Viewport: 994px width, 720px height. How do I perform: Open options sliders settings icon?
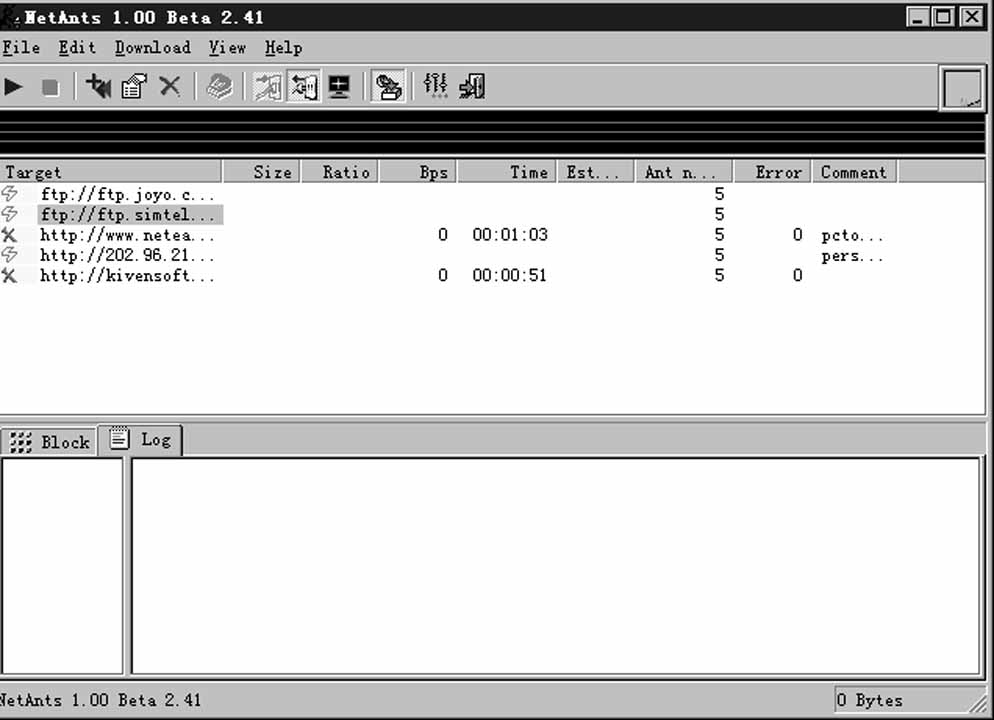coord(436,86)
